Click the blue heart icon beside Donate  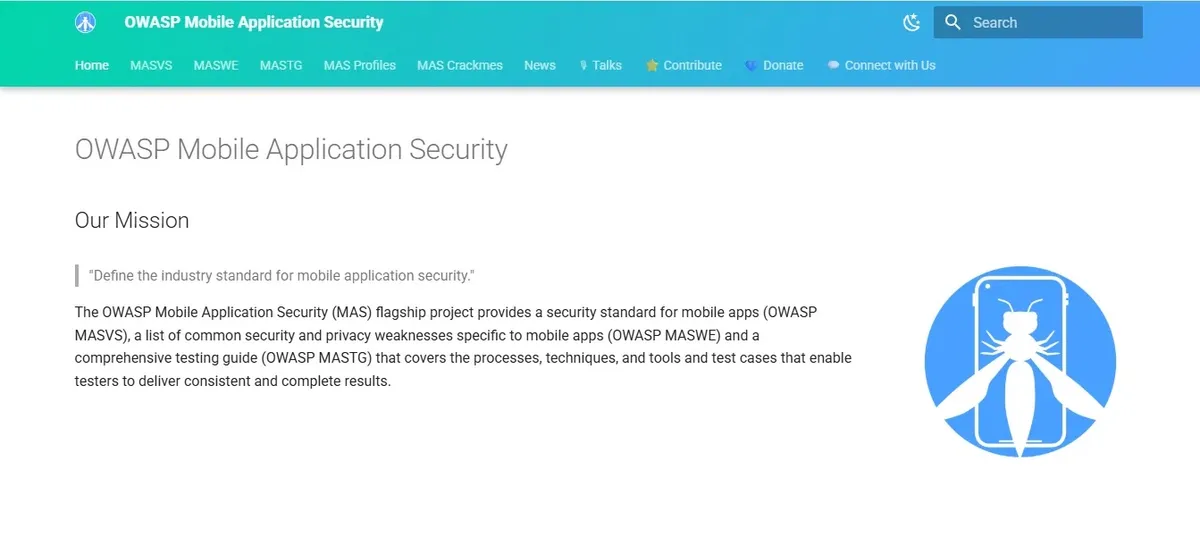(751, 65)
